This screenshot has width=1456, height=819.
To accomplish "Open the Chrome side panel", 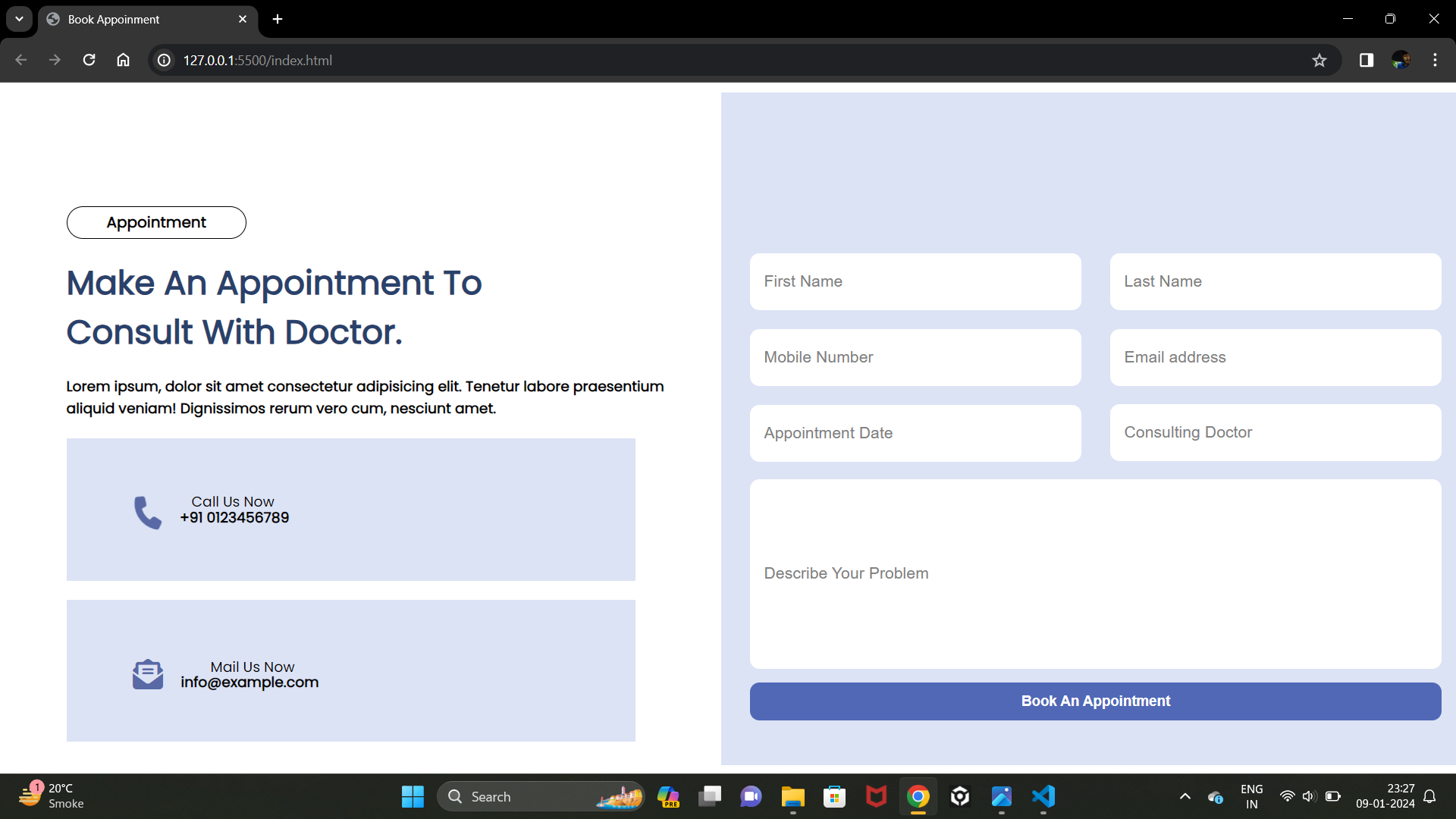I will click(1366, 60).
